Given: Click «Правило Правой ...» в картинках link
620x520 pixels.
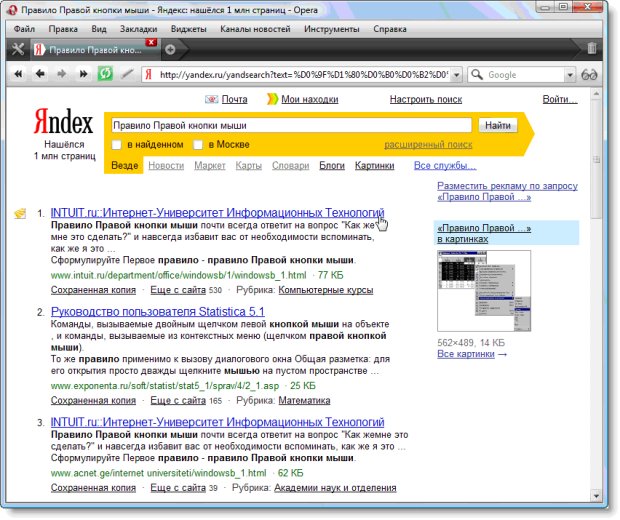Looking at the screenshot, I should [x=484, y=233].
